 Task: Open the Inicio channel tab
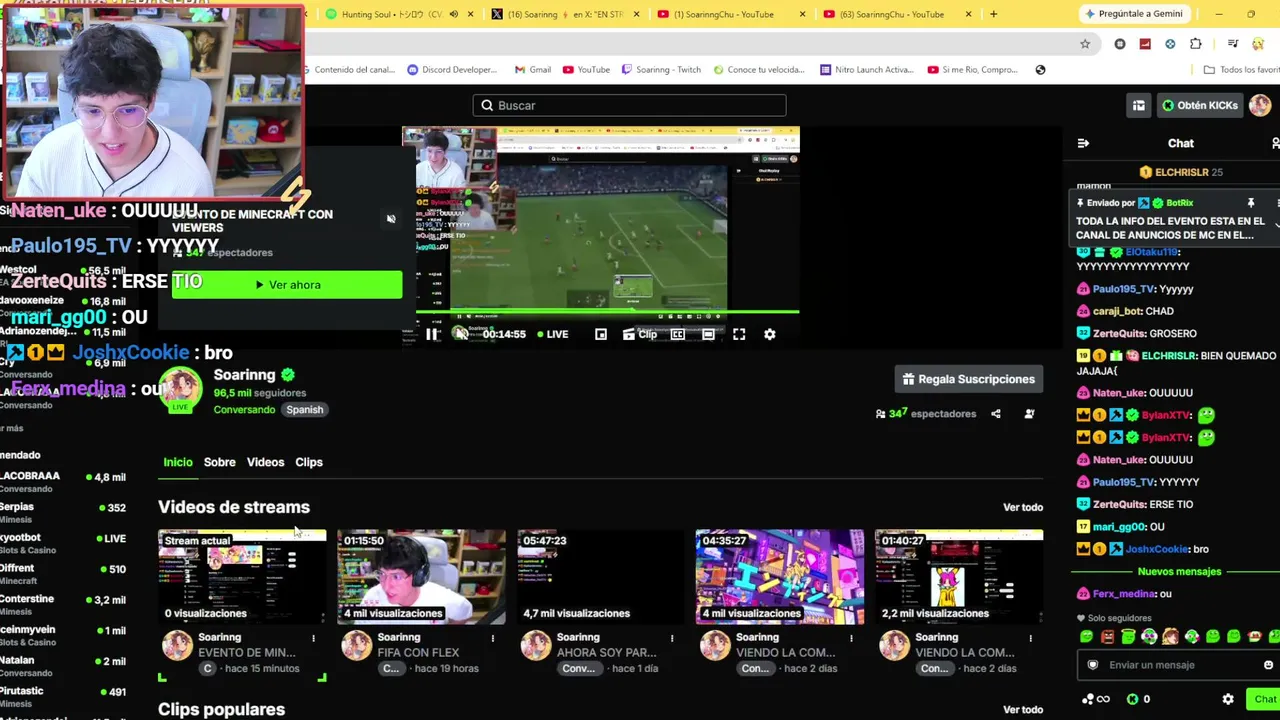[x=178, y=462]
